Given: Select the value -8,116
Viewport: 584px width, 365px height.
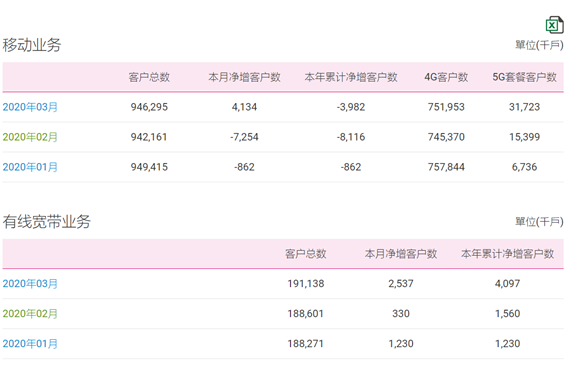Looking at the screenshot, I should coord(351,137).
